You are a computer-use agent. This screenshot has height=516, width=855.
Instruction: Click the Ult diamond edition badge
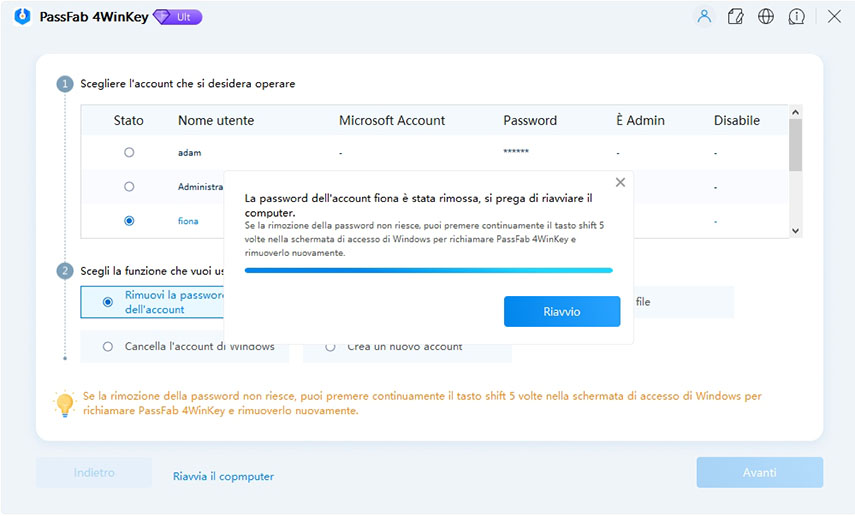177,17
